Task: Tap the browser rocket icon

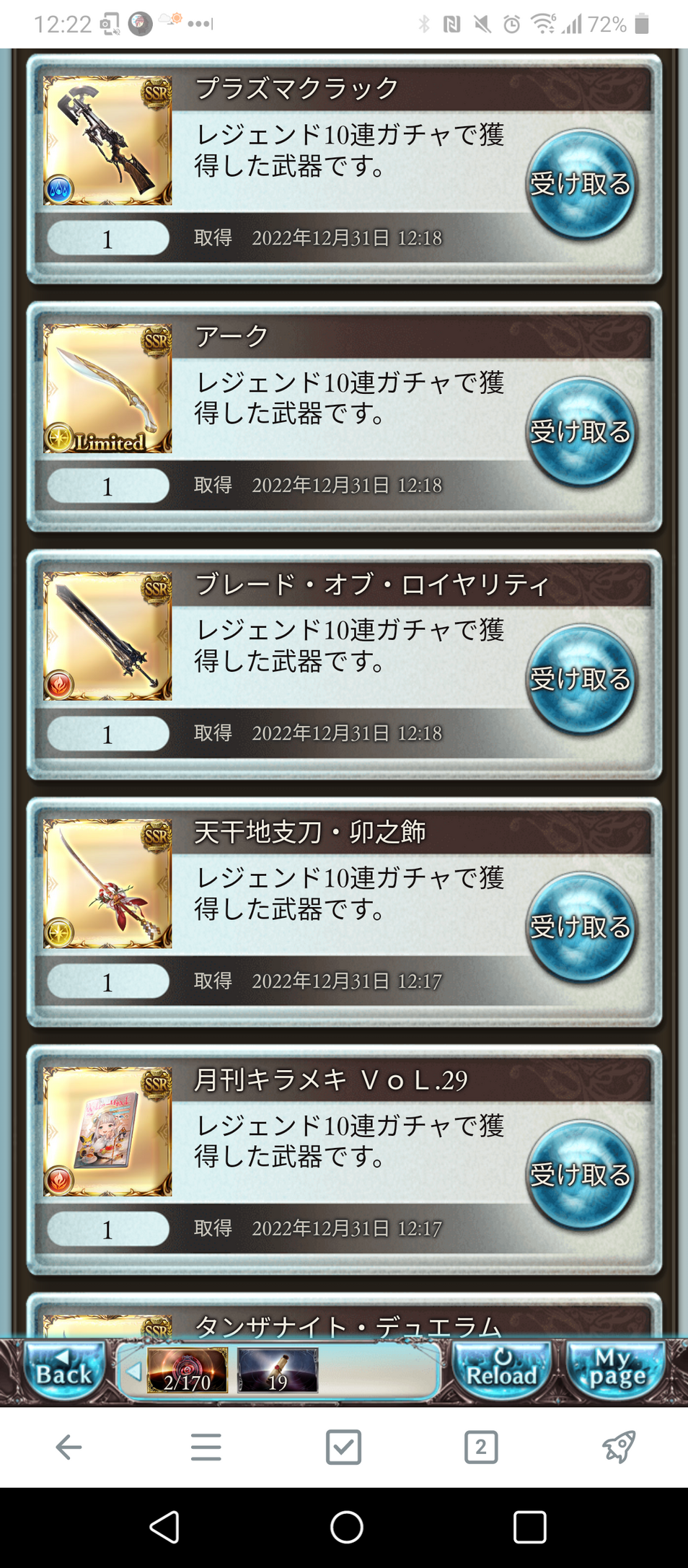Action: (x=619, y=1447)
